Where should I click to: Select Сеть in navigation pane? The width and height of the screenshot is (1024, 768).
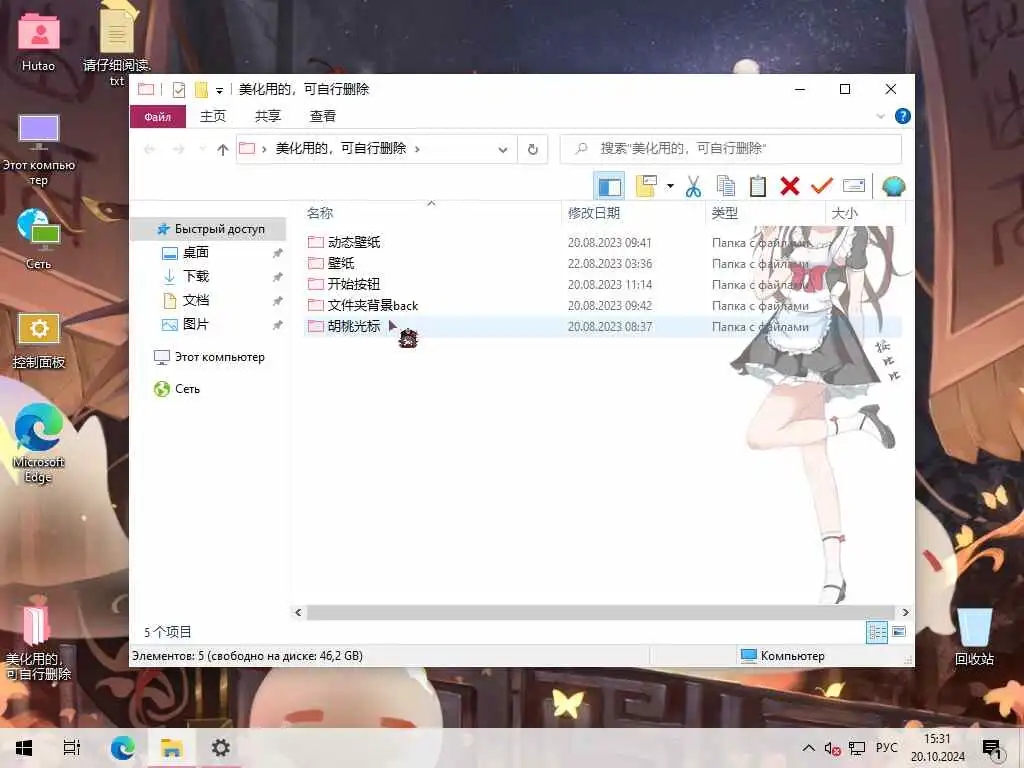187,389
